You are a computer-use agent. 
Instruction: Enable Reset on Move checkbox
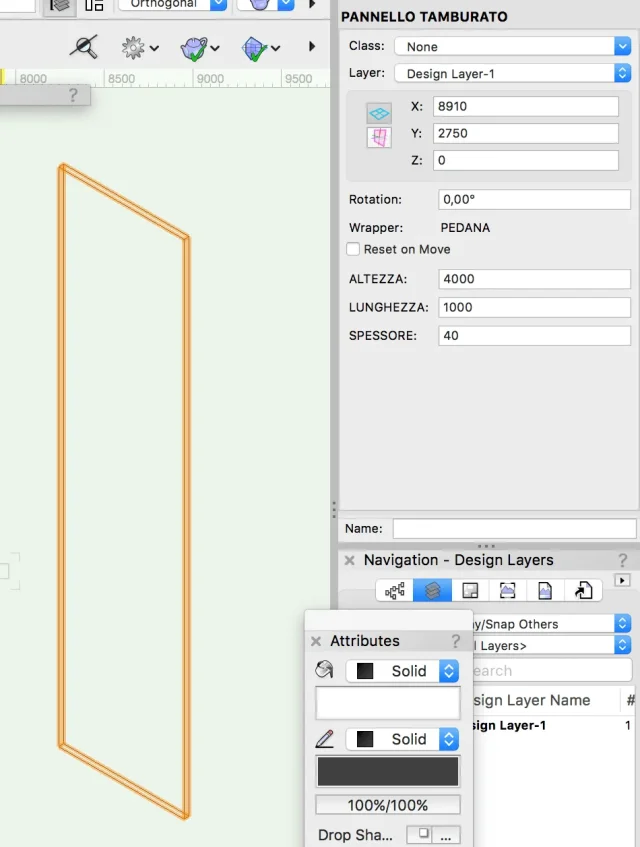[x=353, y=249]
